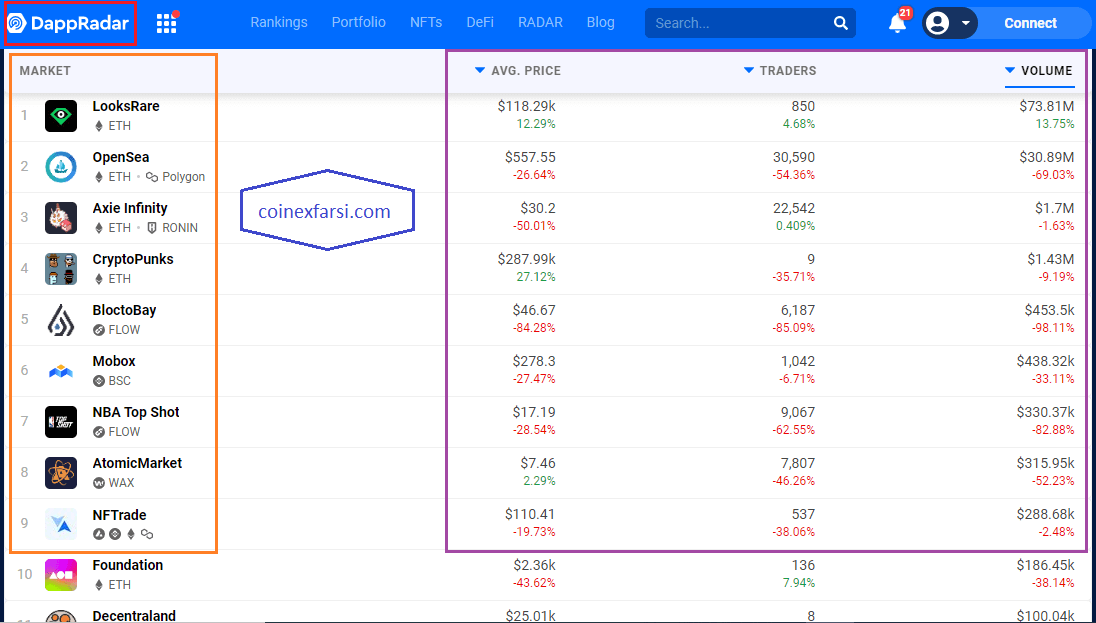
Task: Focus the Search input field
Action: click(735, 23)
